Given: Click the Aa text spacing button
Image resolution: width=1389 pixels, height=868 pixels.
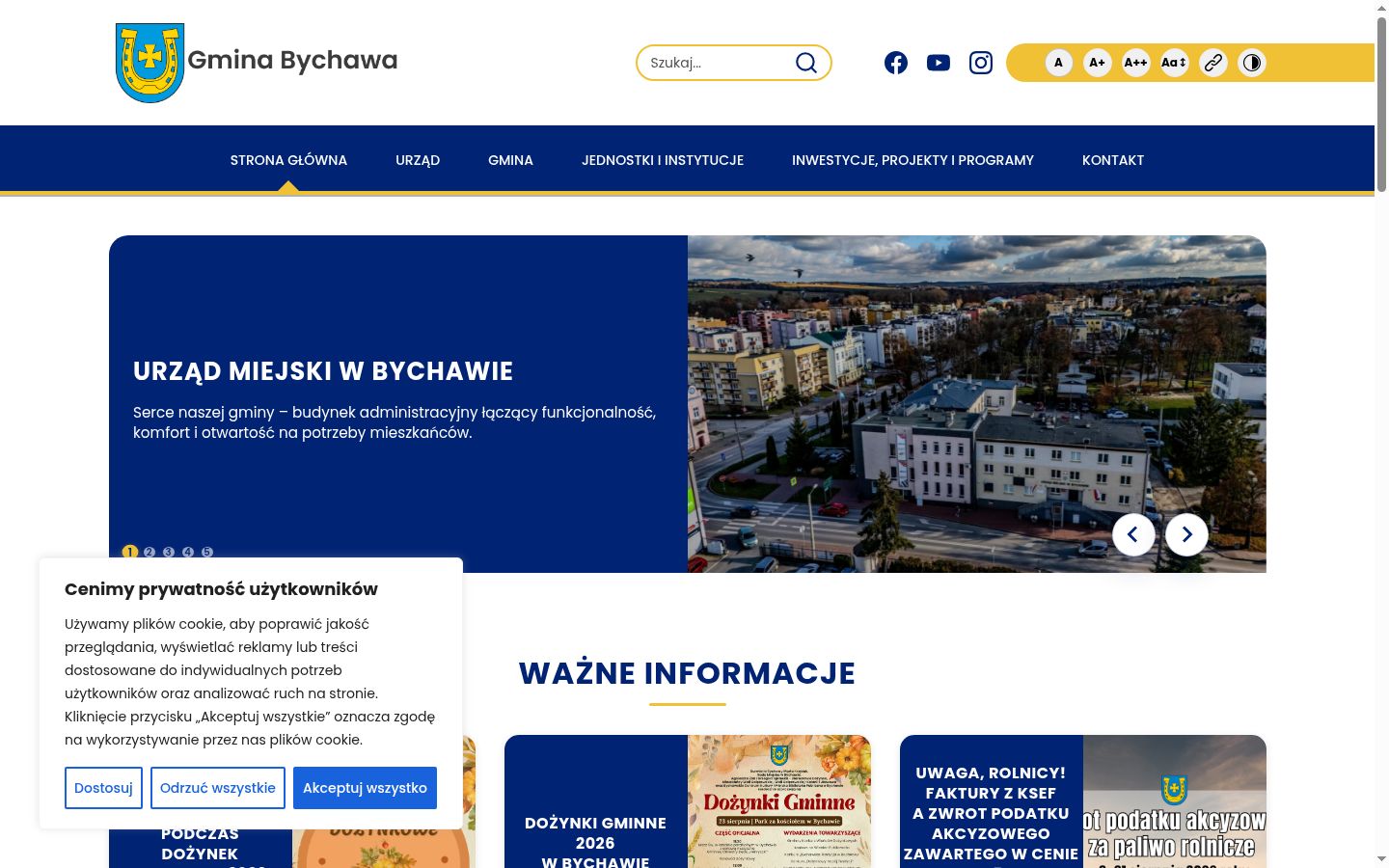Looking at the screenshot, I should tap(1175, 63).
